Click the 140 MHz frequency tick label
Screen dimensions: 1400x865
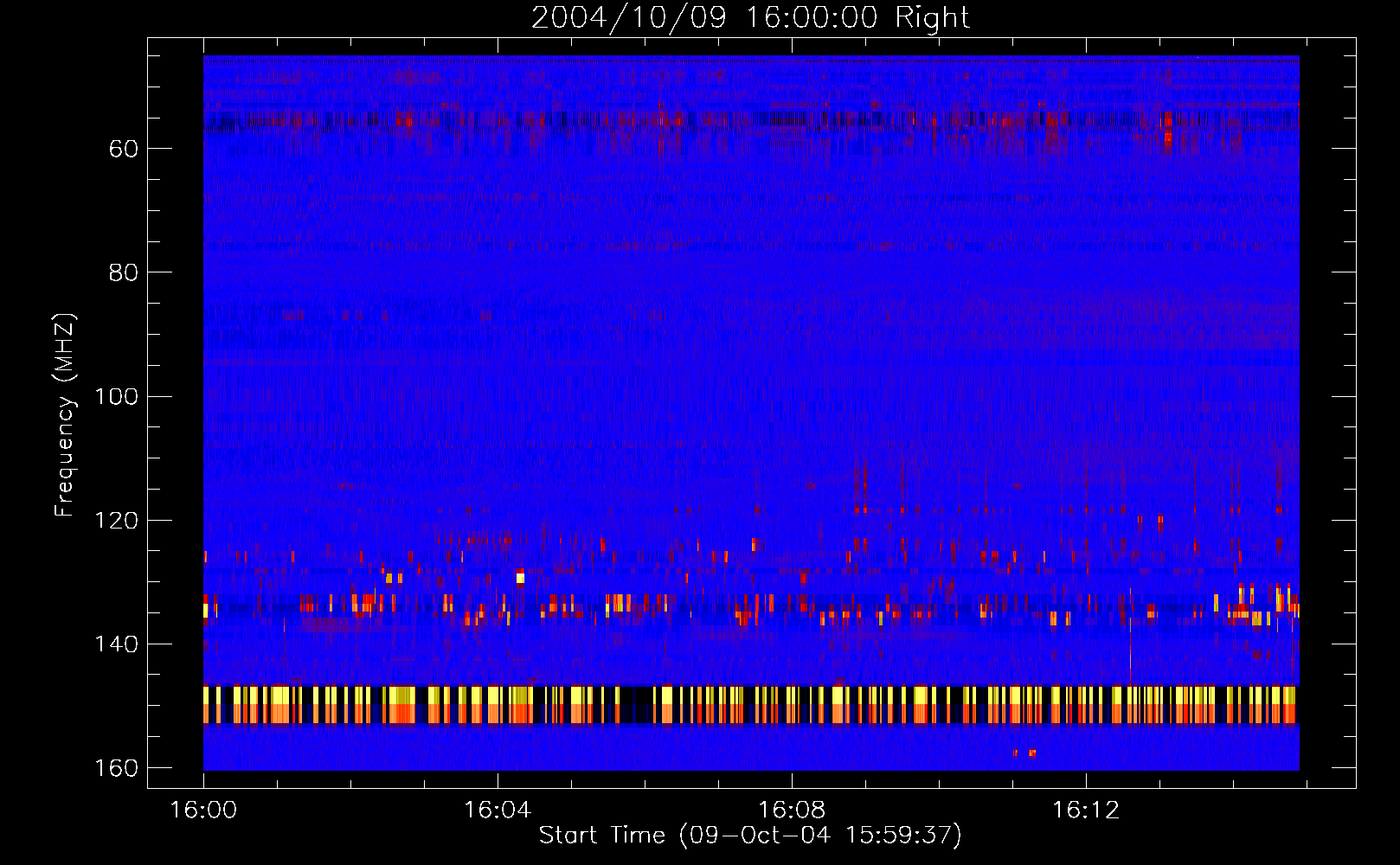click(x=116, y=644)
